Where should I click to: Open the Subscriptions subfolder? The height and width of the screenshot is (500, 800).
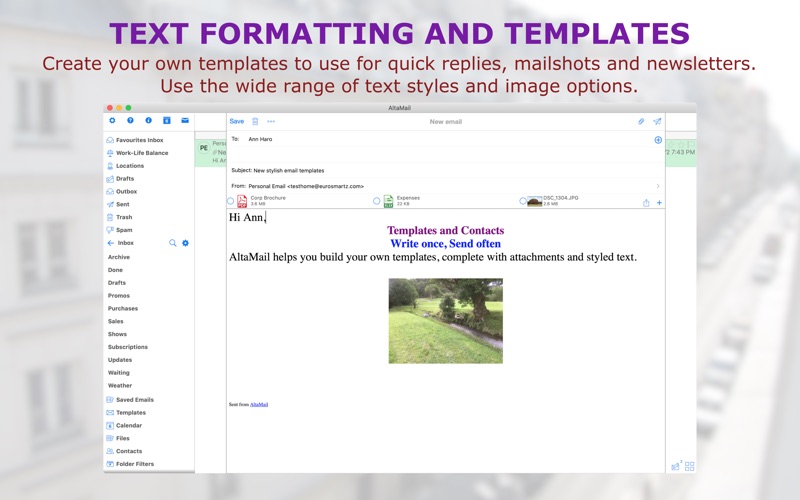pyautogui.click(x=128, y=347)
